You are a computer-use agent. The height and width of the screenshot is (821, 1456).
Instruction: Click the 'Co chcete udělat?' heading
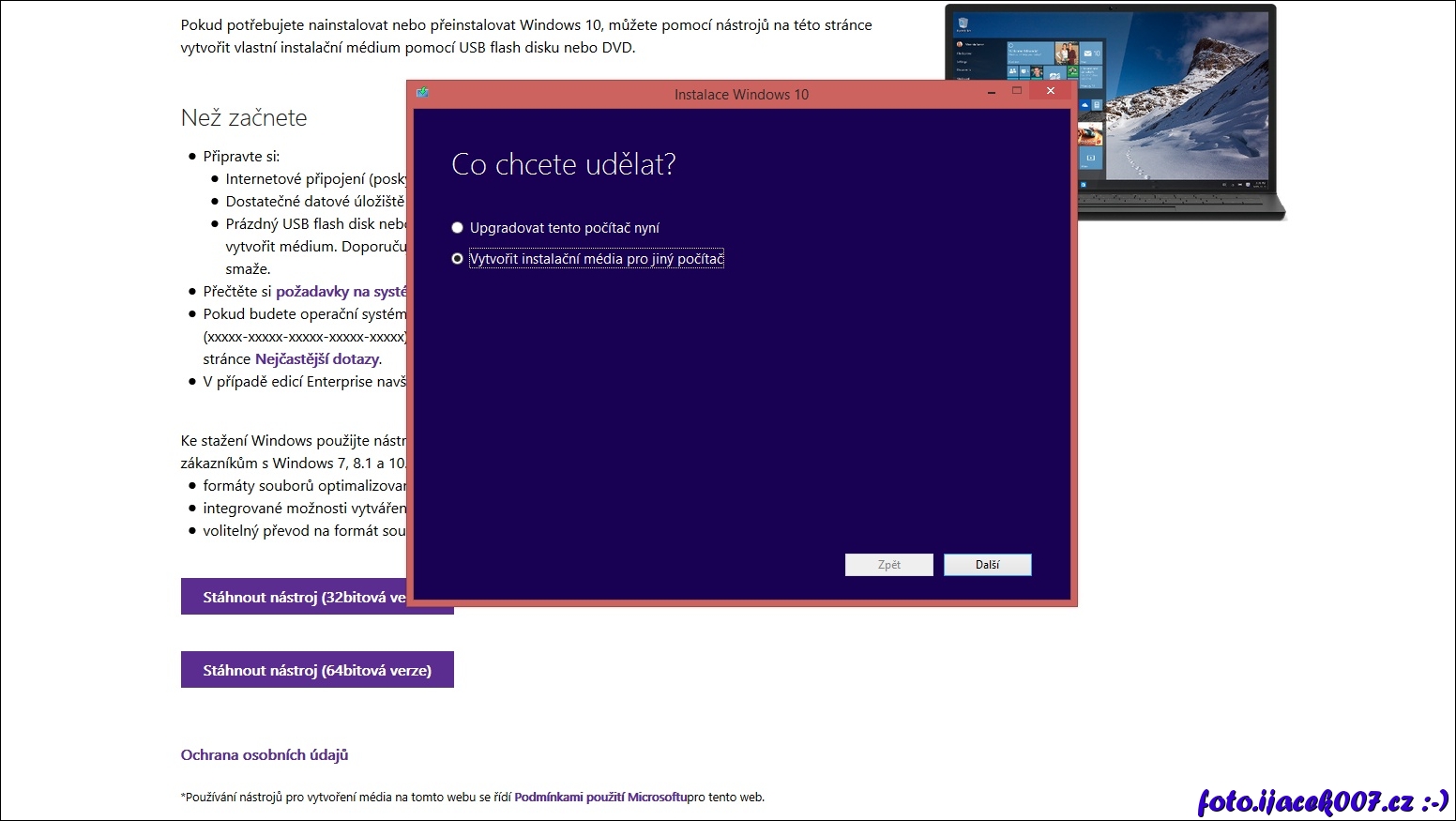(563, 165)
